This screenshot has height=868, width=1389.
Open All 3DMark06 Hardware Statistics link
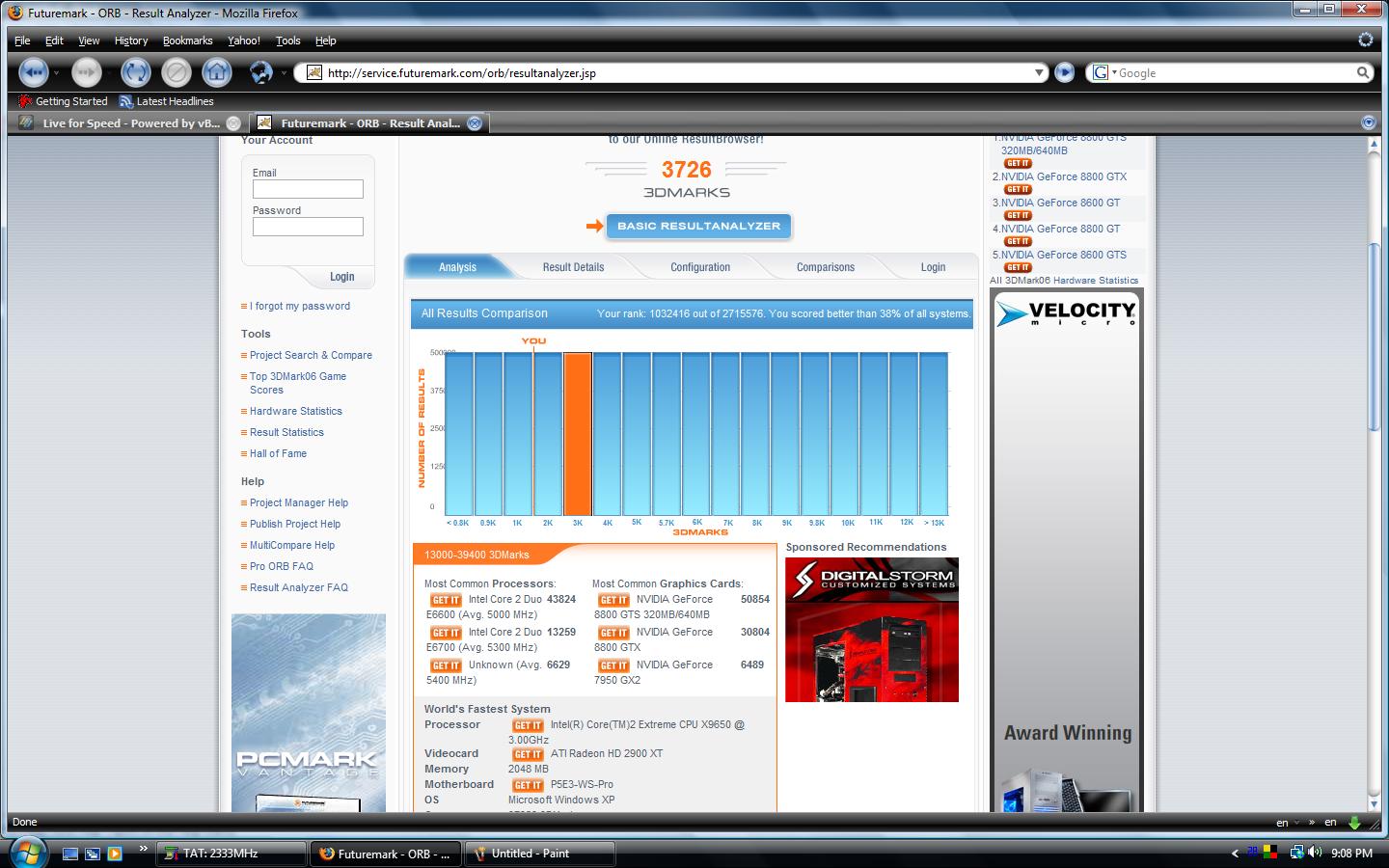click(1064, 281)
